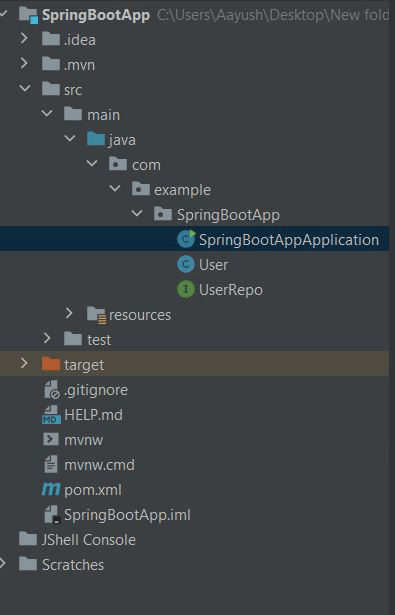Select the mvnw file name
This screenshot has height=615, width=395.
point(84,440)
